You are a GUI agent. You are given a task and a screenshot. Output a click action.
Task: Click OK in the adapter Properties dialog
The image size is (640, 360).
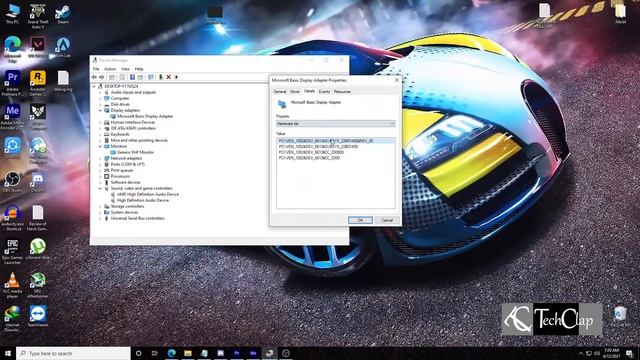pos(360,220)
